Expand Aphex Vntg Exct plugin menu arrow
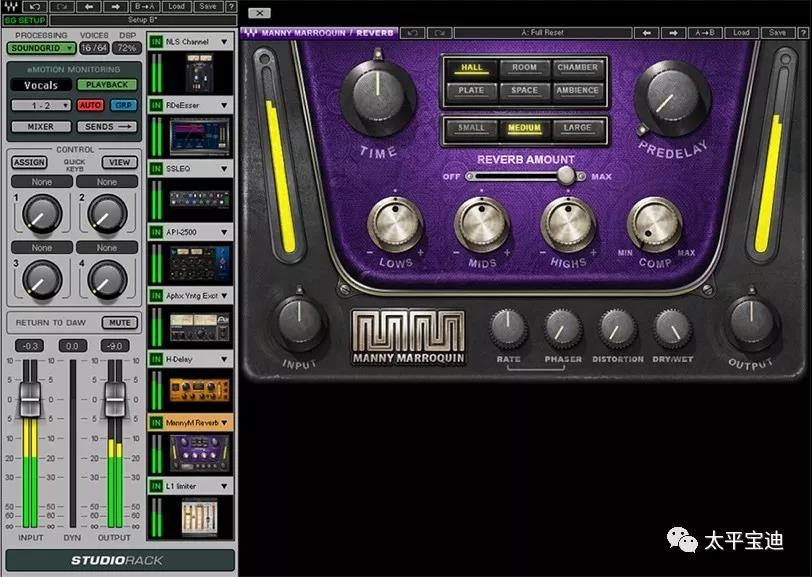The width and height of the screenshot is (812, 577). [x=224, y=295]
